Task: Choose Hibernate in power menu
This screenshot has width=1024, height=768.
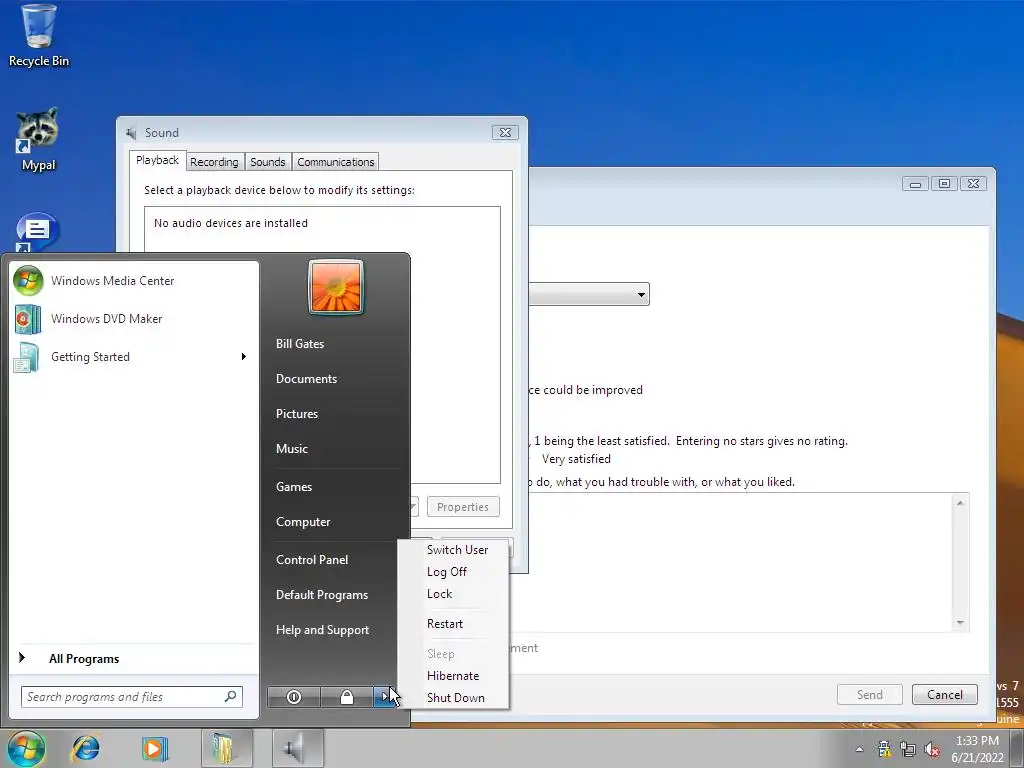Action: point(453,676)
